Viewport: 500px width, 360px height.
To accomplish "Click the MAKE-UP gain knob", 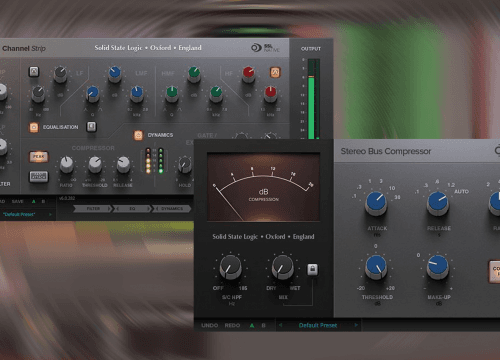I will pos(438,267).
